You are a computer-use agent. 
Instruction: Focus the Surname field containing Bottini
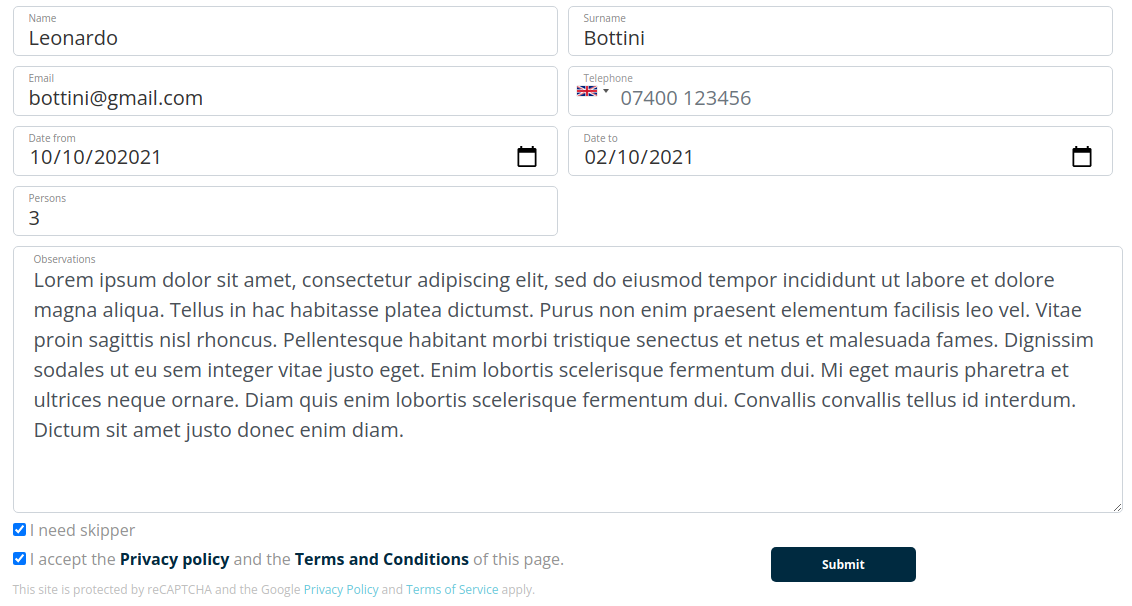click(840, 31)
